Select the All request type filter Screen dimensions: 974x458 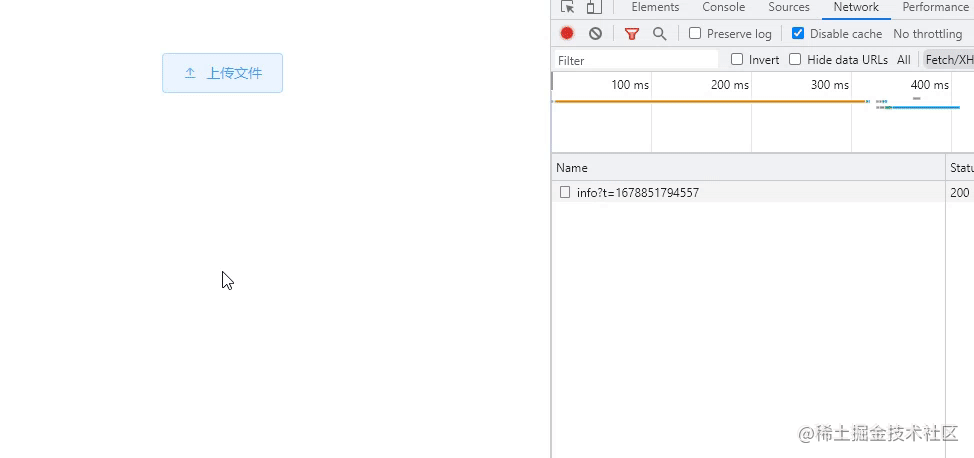point(904,60)
